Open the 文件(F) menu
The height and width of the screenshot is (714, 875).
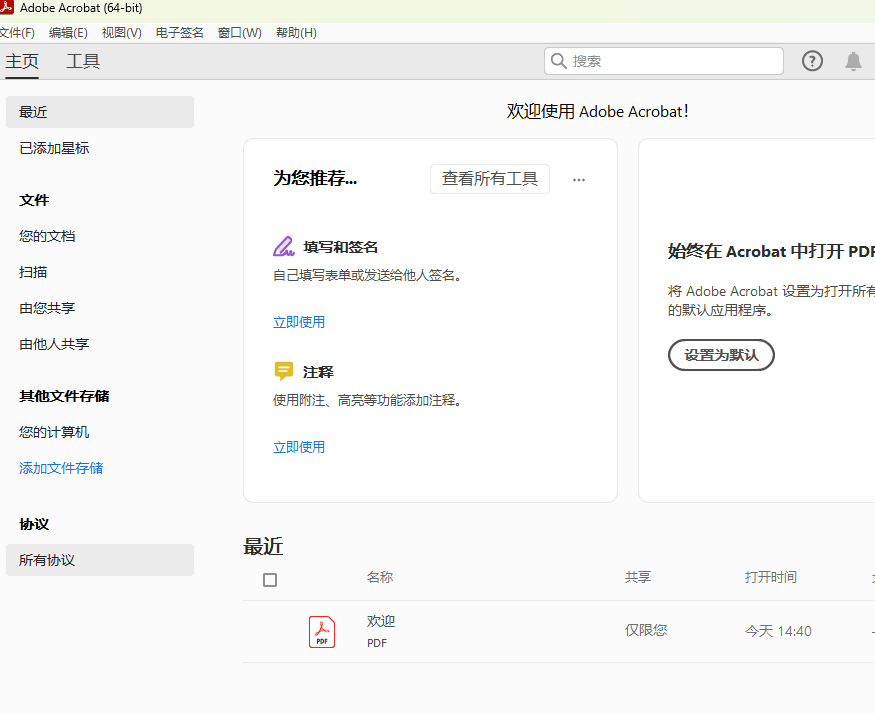click(x=17, y=33)
